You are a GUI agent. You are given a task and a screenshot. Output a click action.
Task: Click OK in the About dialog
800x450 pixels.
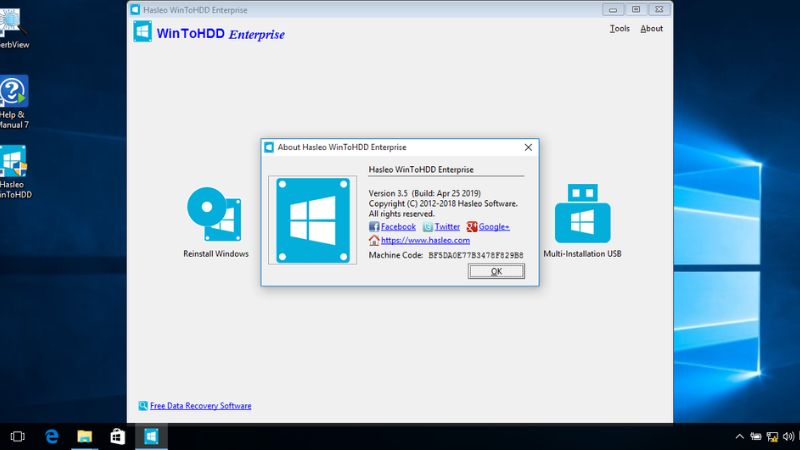point(496,271)
